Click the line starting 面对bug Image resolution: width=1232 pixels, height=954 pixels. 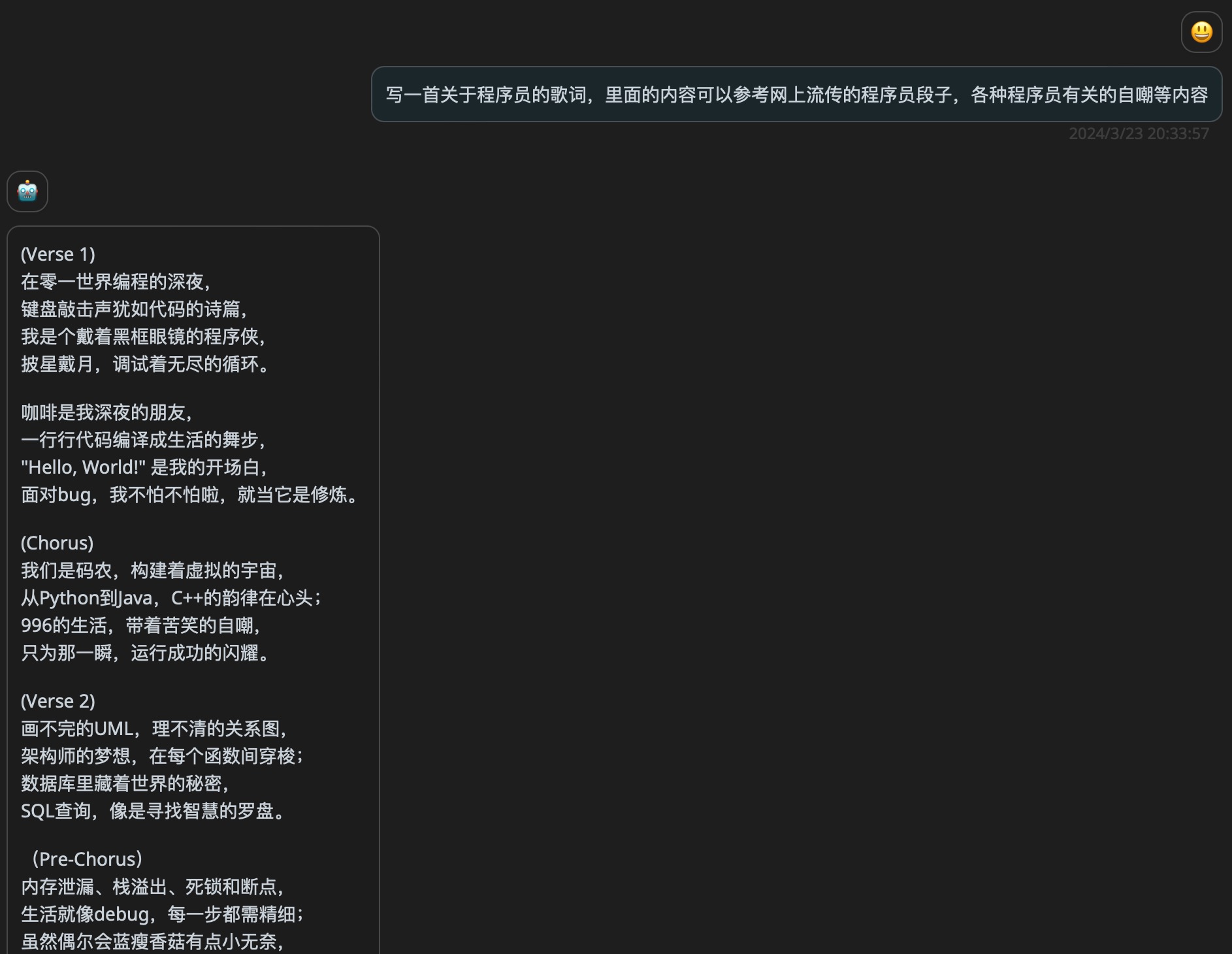(190, 495)
